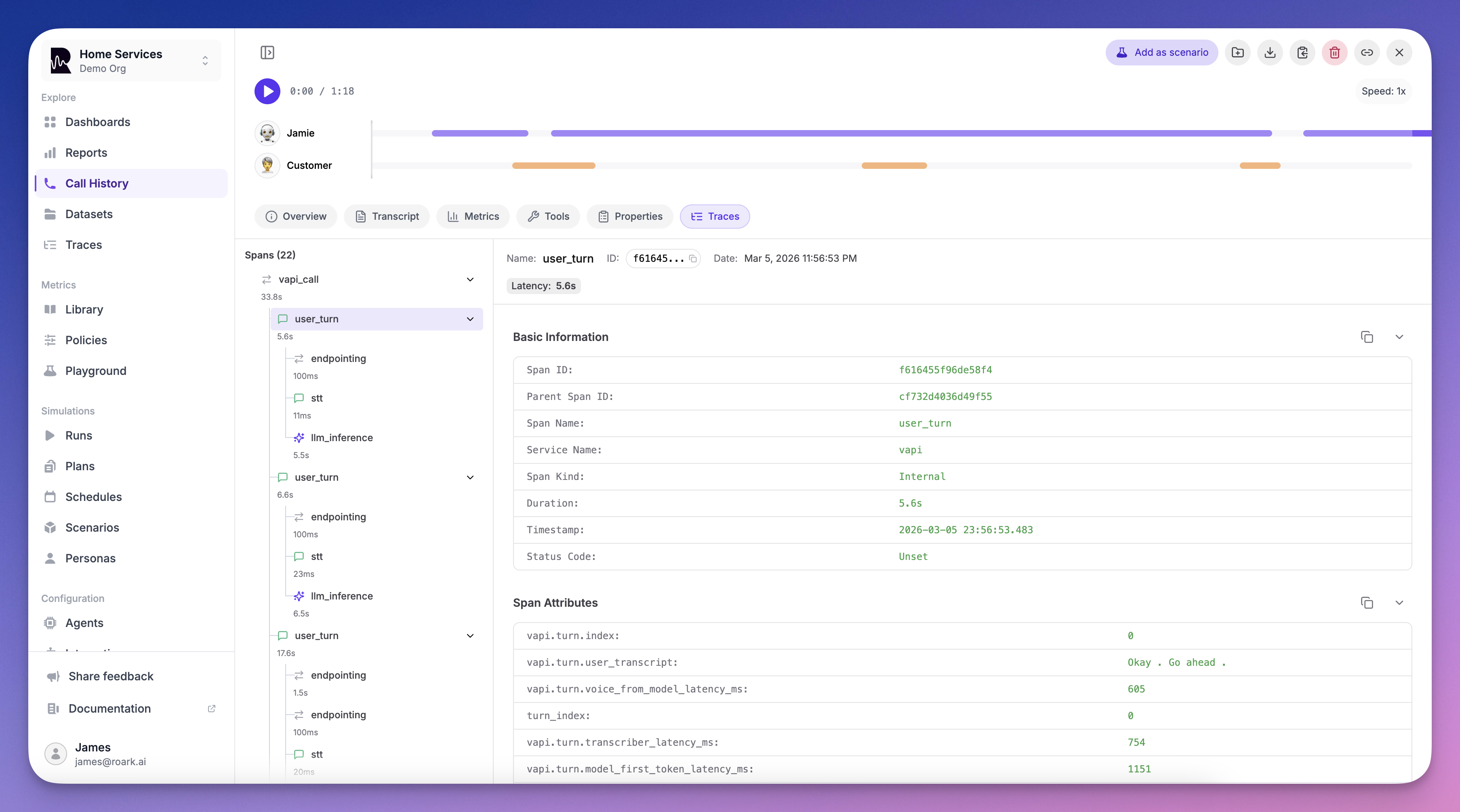The width and height of the screenshot is (1460, 812).
Task: Close the call detail panel
Action: [1399, 53]
